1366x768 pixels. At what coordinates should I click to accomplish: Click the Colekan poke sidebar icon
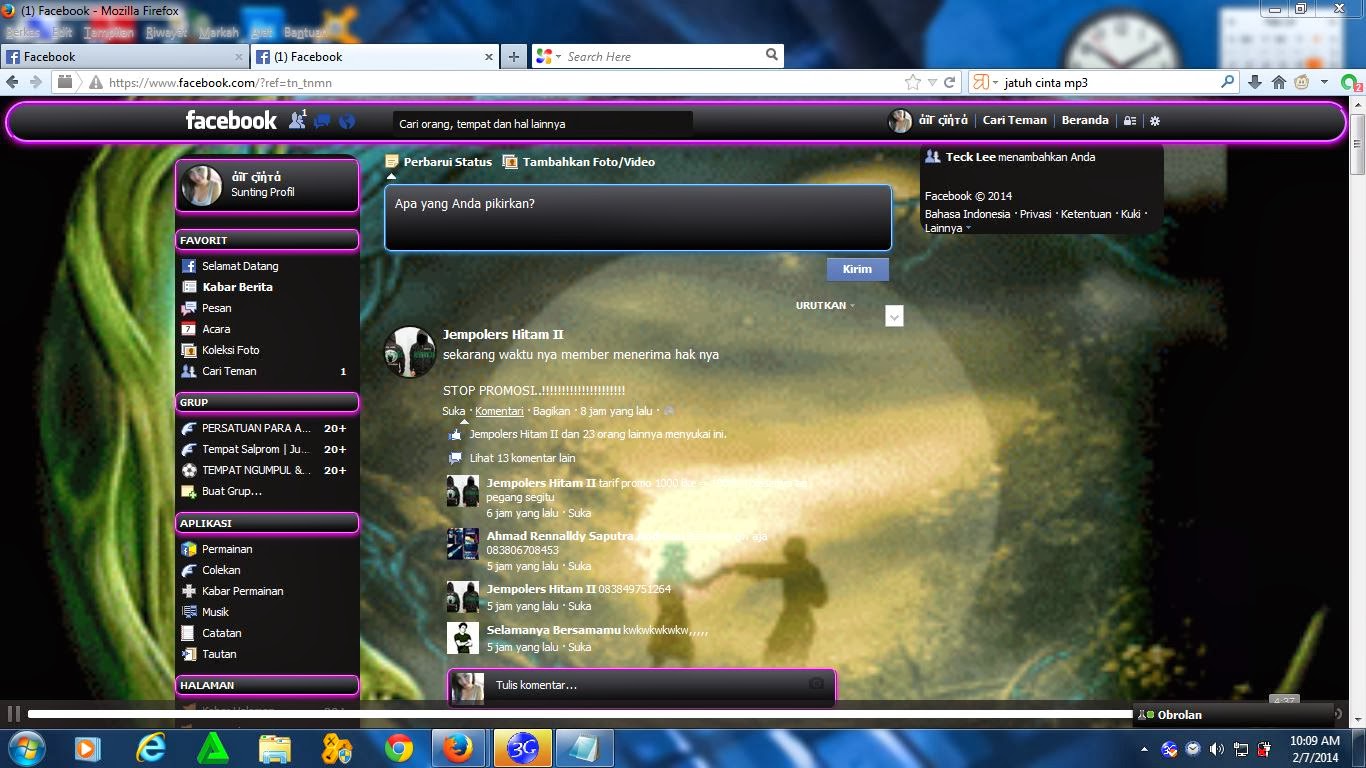[189, 570]
